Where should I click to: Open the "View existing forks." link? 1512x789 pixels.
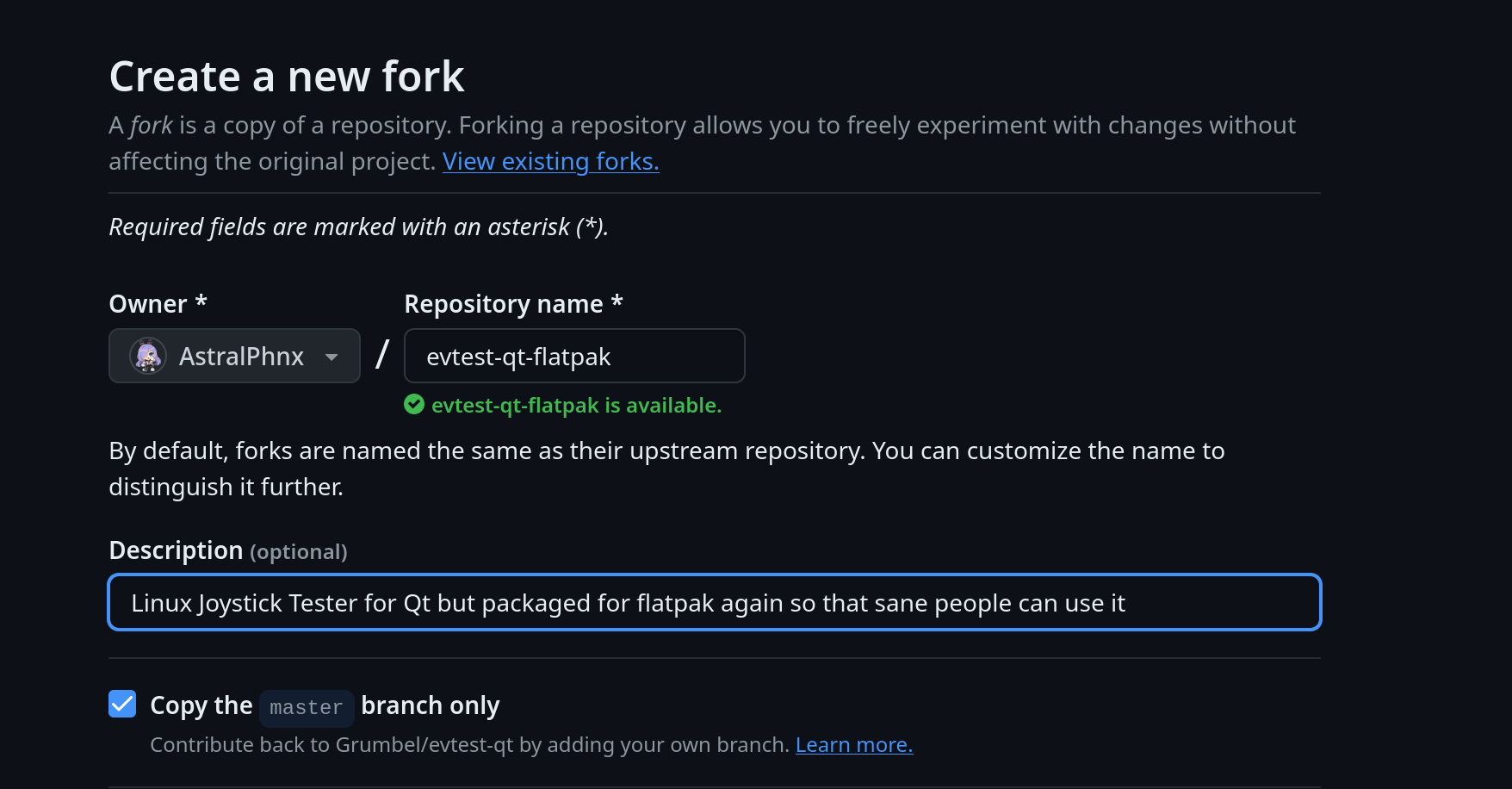550,161
